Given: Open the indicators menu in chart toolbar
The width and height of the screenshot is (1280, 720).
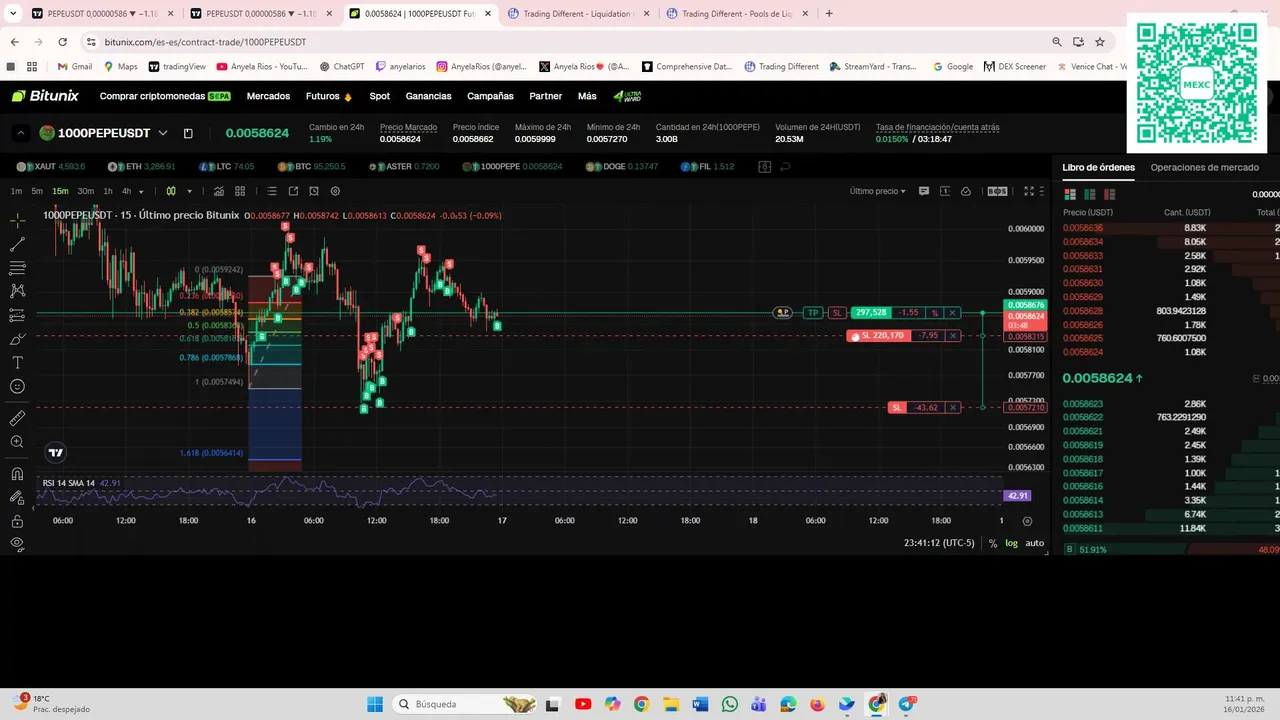Looking at the screenshot, I should pyautogui.click(x=219, y=191).
